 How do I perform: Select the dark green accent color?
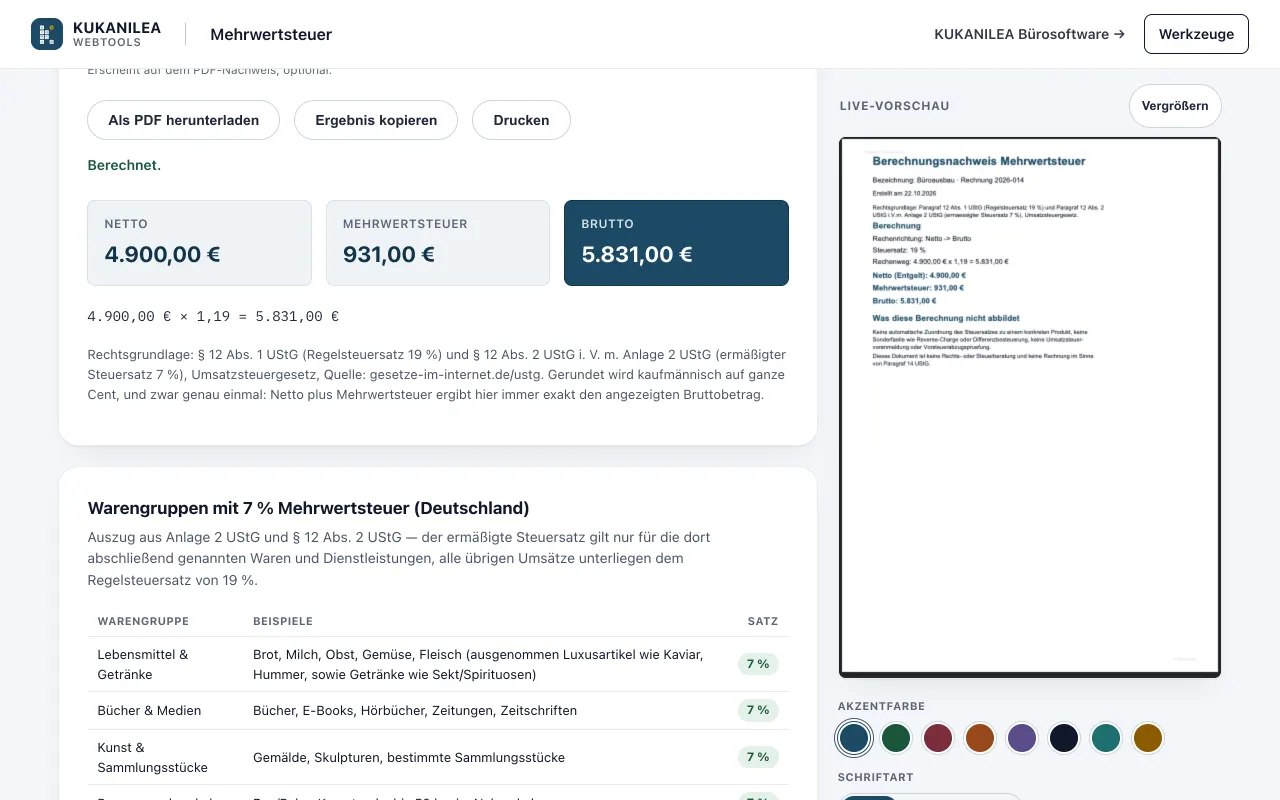[896, 738]
